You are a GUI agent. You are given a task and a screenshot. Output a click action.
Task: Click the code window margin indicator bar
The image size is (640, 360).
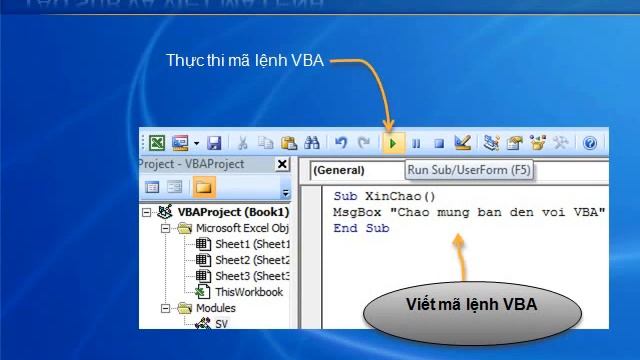(311, 257)
